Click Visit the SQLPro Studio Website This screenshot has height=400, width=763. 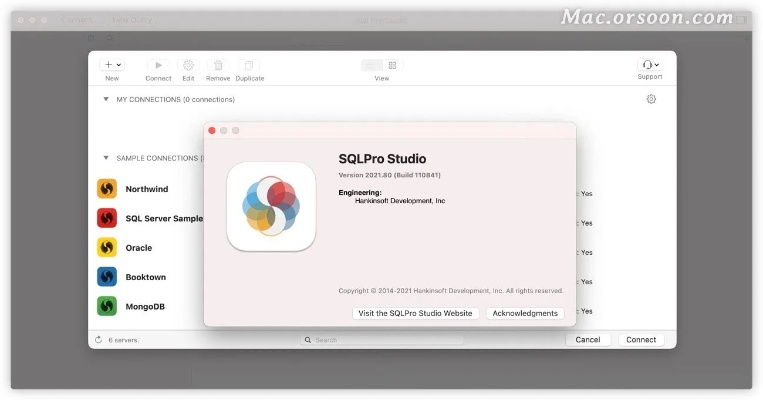click(x=415, y=313)
